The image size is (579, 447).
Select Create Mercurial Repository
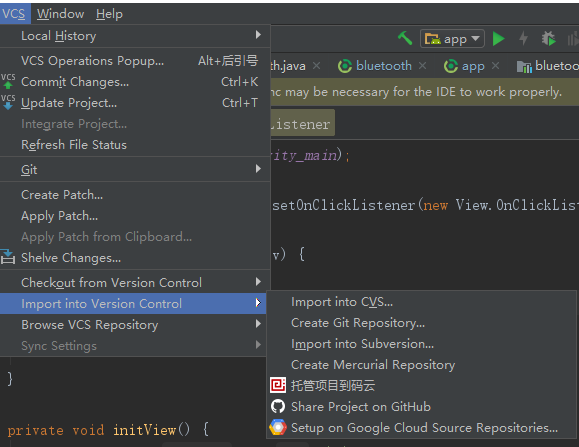pyautogui.click(x=421, y=365)
